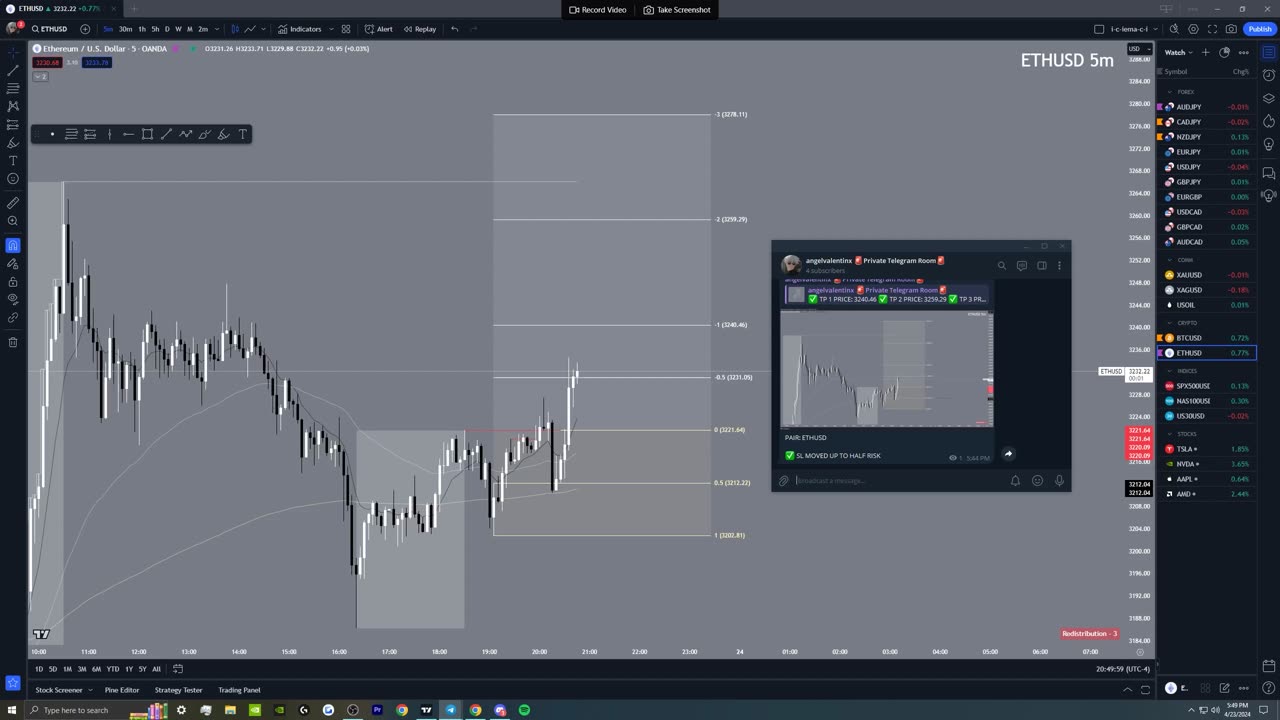Open candlestick chart type selector
This screenshot has width=1280, height=720.
236,29
